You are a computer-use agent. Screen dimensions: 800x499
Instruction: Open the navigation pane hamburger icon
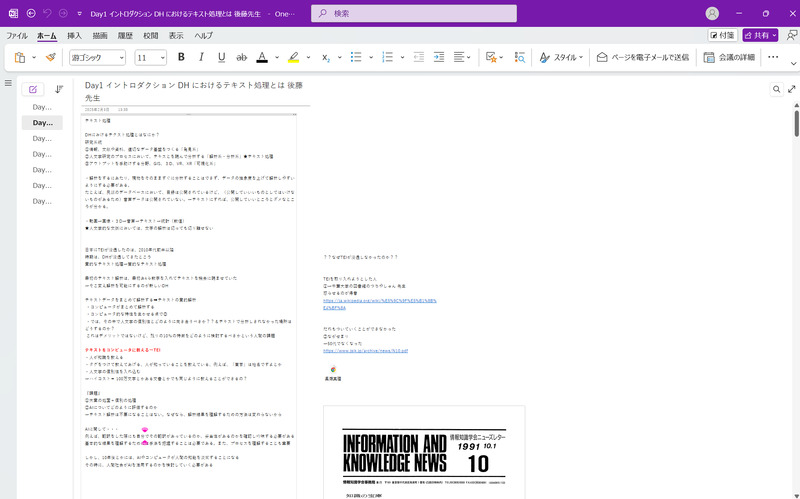pos(8,84)
